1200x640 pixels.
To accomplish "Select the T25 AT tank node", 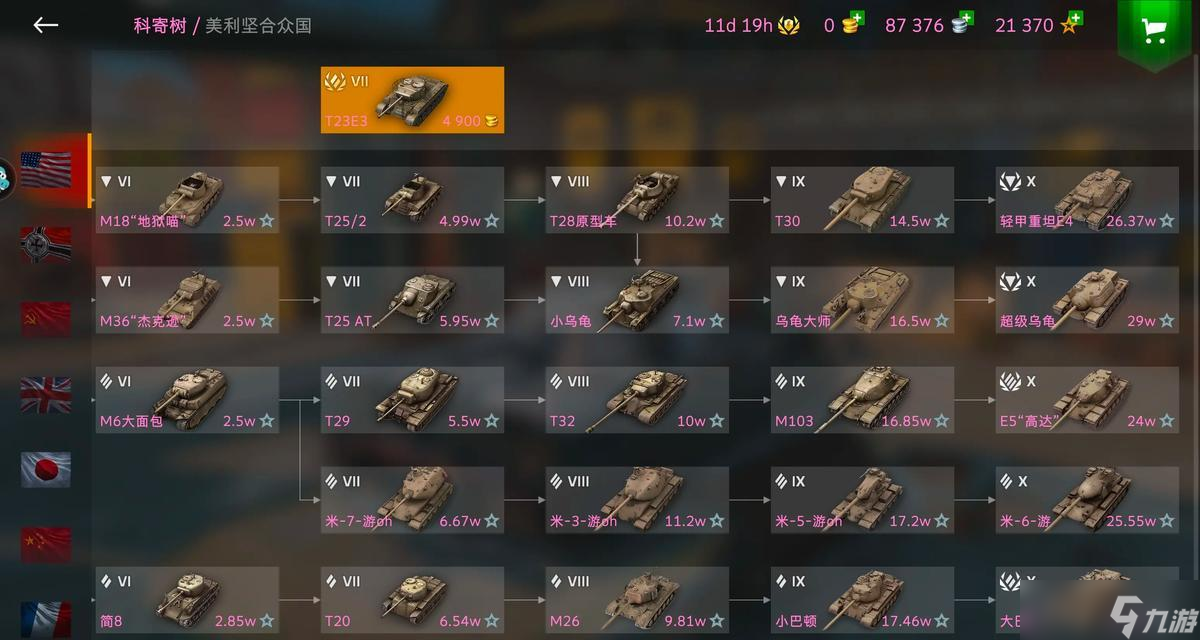I will click(x=412, y=300).
